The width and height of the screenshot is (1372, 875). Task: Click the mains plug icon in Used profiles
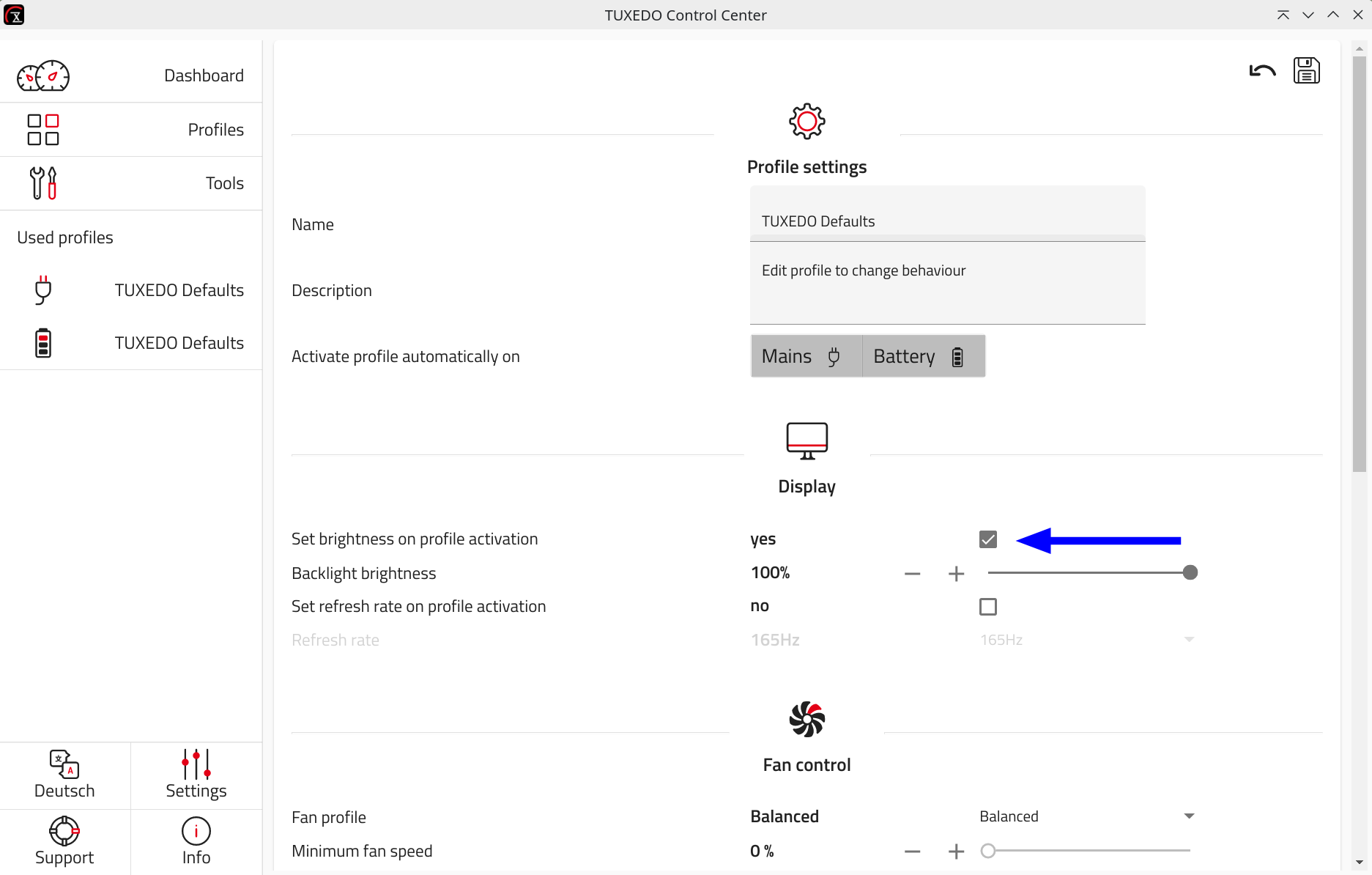coord(43,290)
